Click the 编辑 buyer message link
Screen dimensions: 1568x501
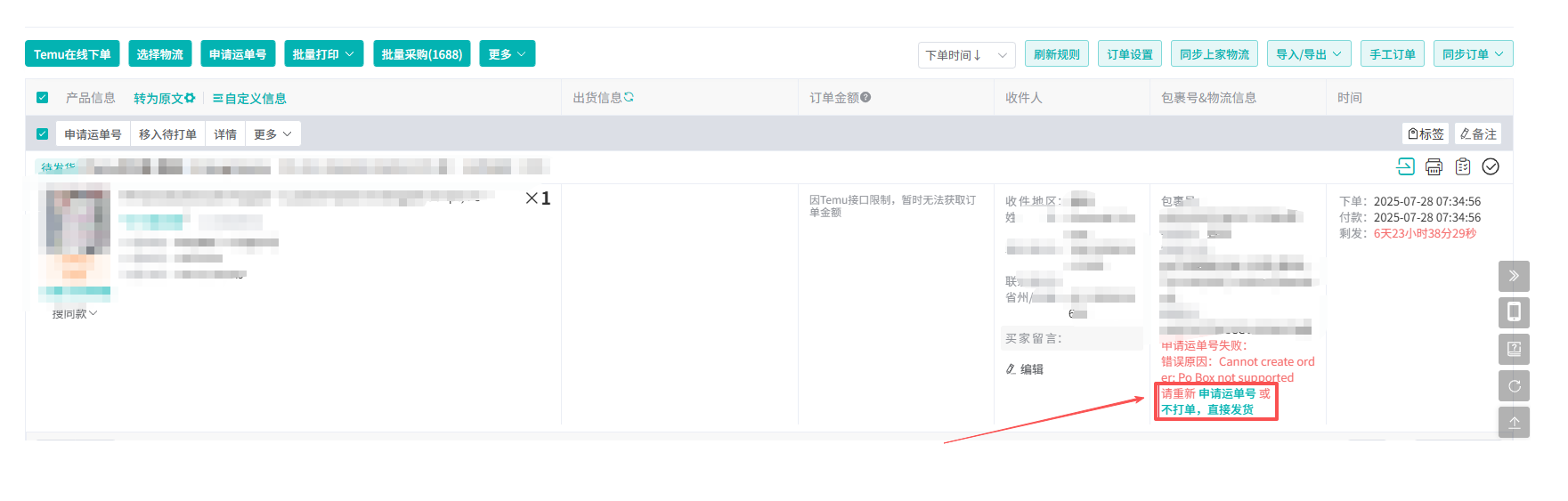click(1025, 369)
